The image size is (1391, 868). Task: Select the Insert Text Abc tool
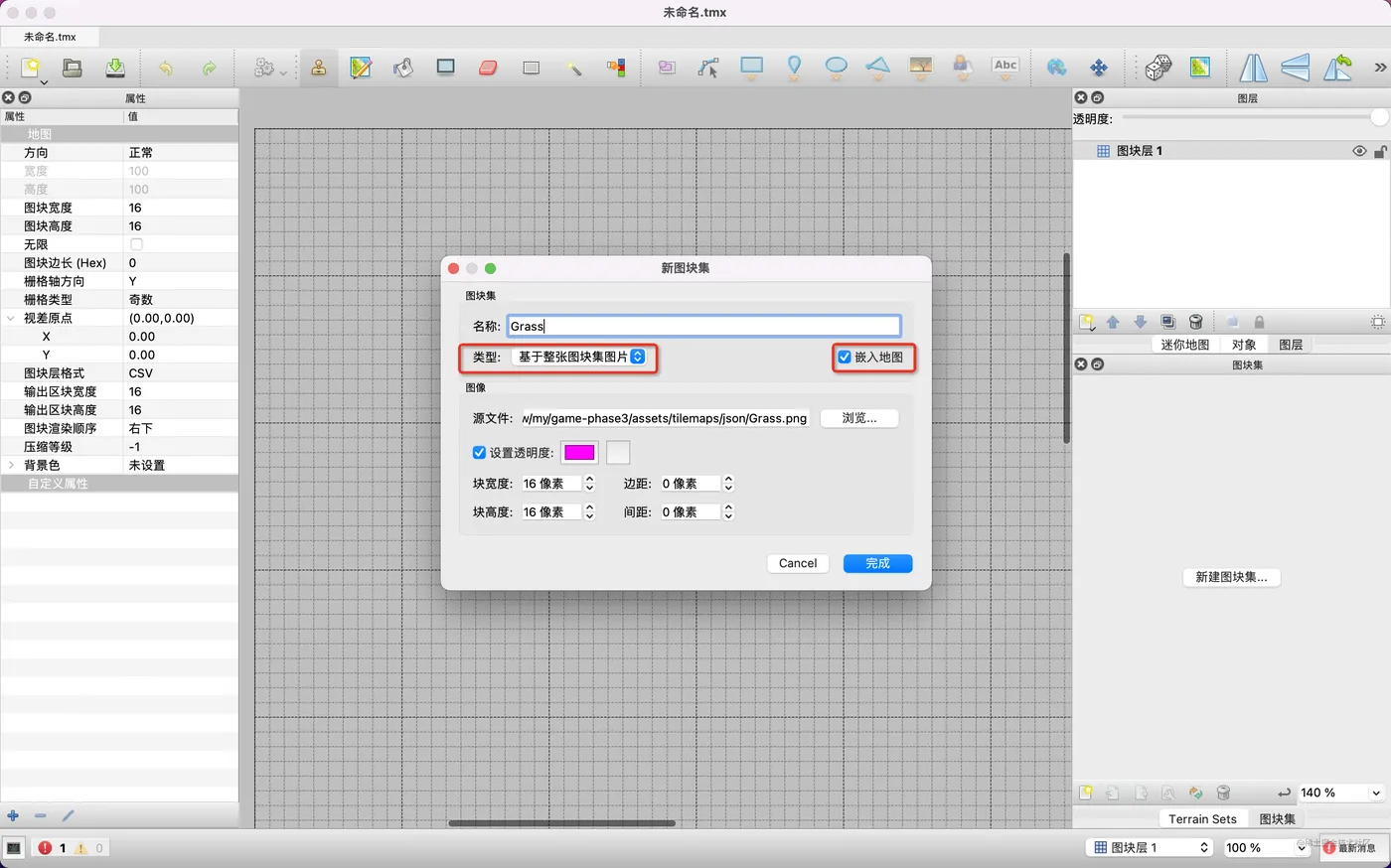click(1005, 67)
